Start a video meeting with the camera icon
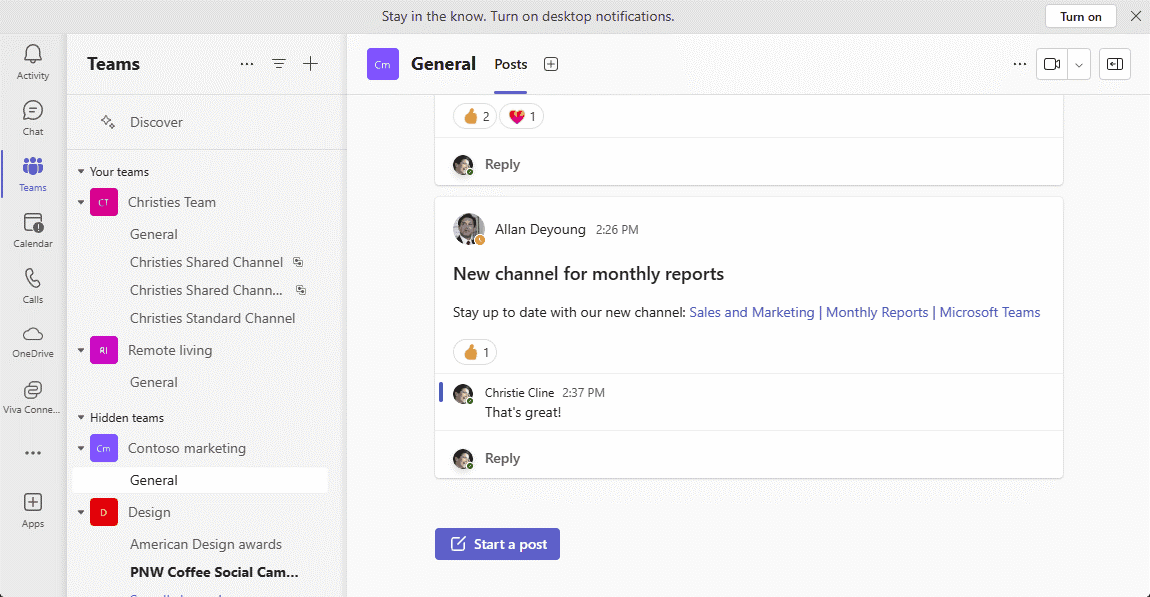Image resolution: width=1150 pixels, height=597 pixels. click(1052, 64)
